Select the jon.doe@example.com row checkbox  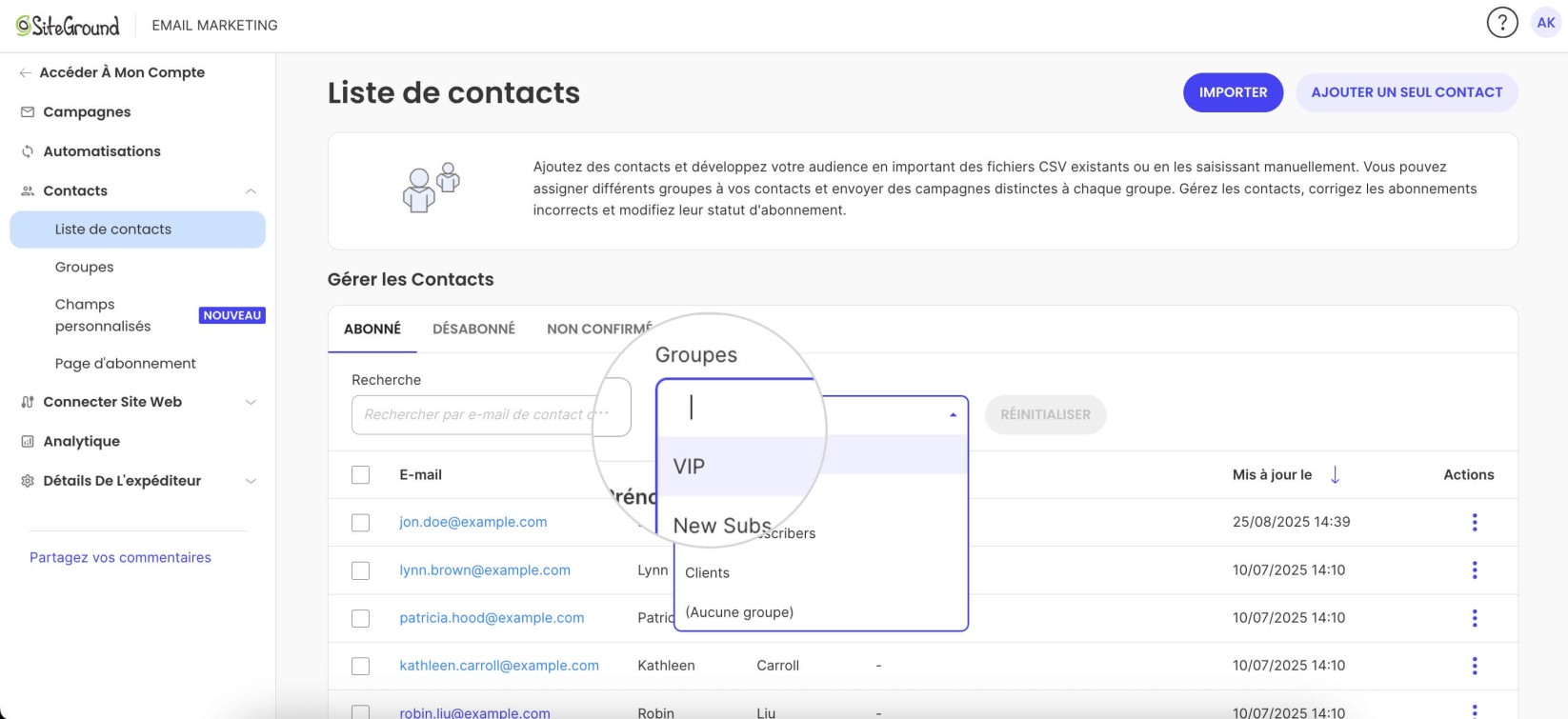pos(360,523)
